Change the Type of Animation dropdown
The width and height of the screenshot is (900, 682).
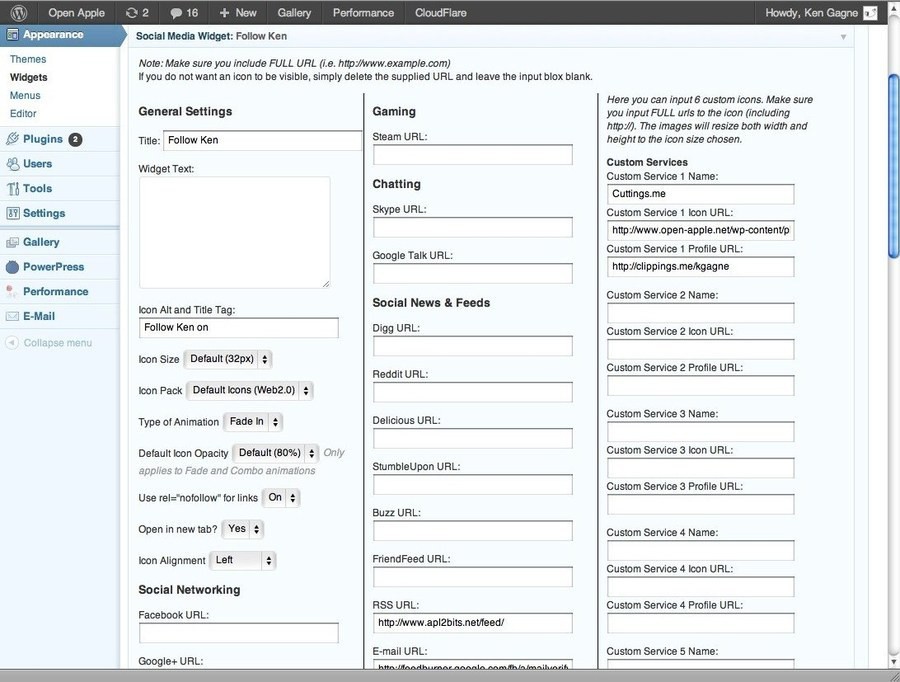253,422
